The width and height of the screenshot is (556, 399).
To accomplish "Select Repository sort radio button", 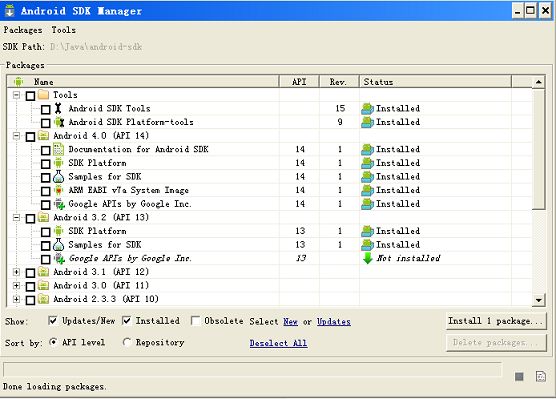I will coord(126,342).
